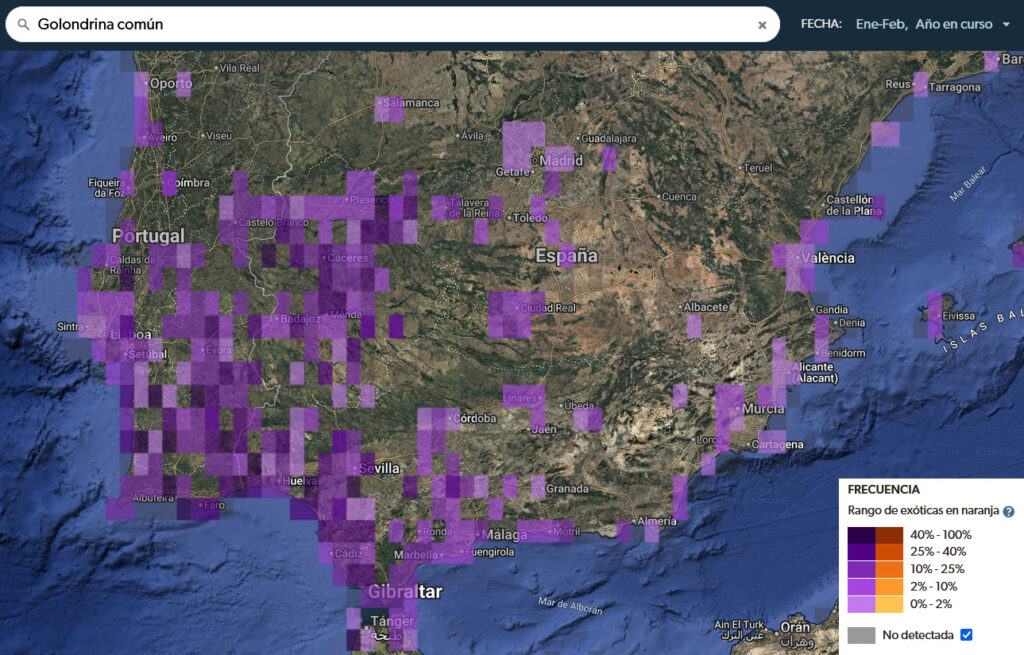Expand the date selector using the caret arrow

click(x=1006, y=25)
